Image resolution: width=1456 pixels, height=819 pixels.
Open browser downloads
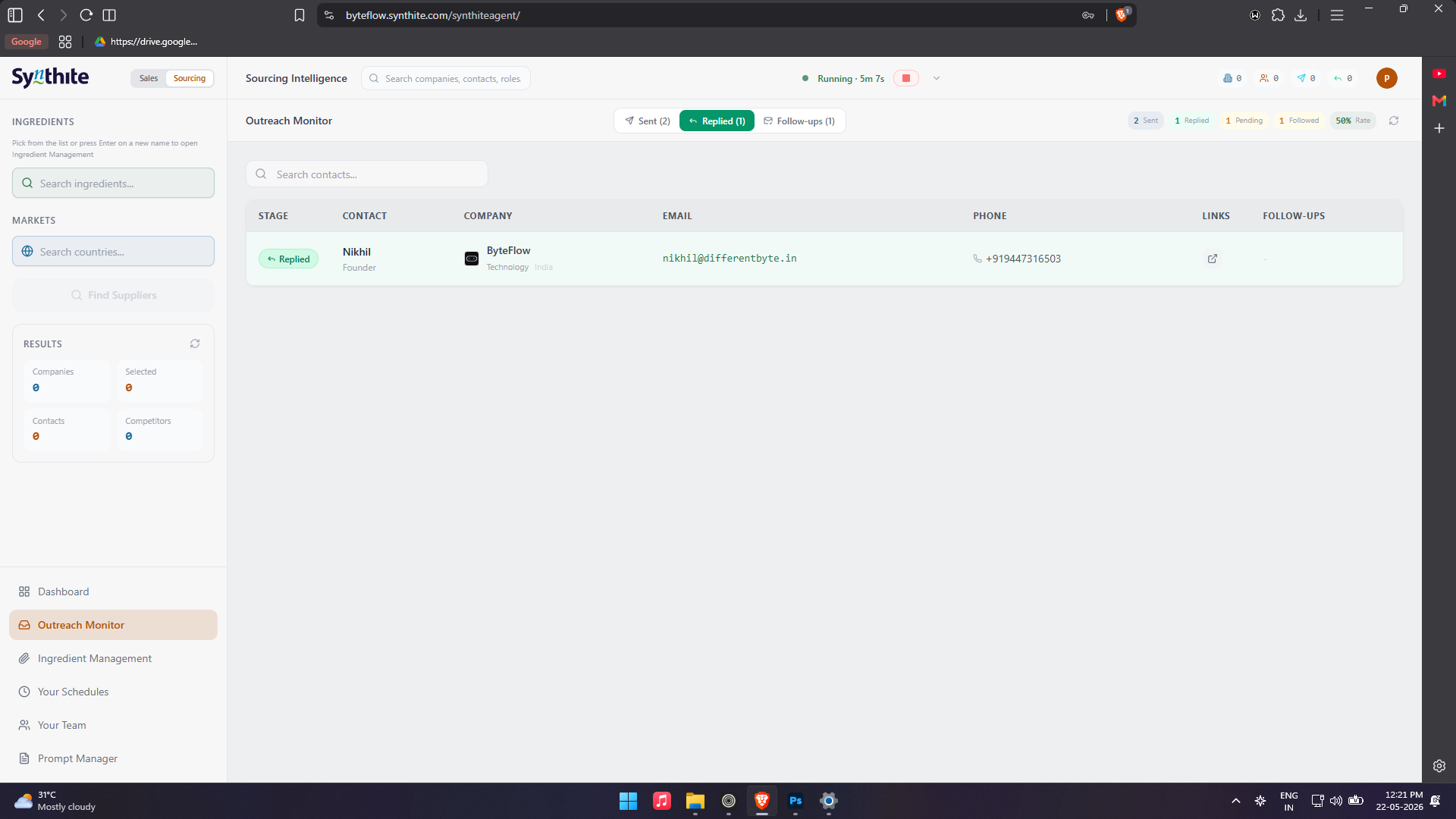[x=1301, y=15]
